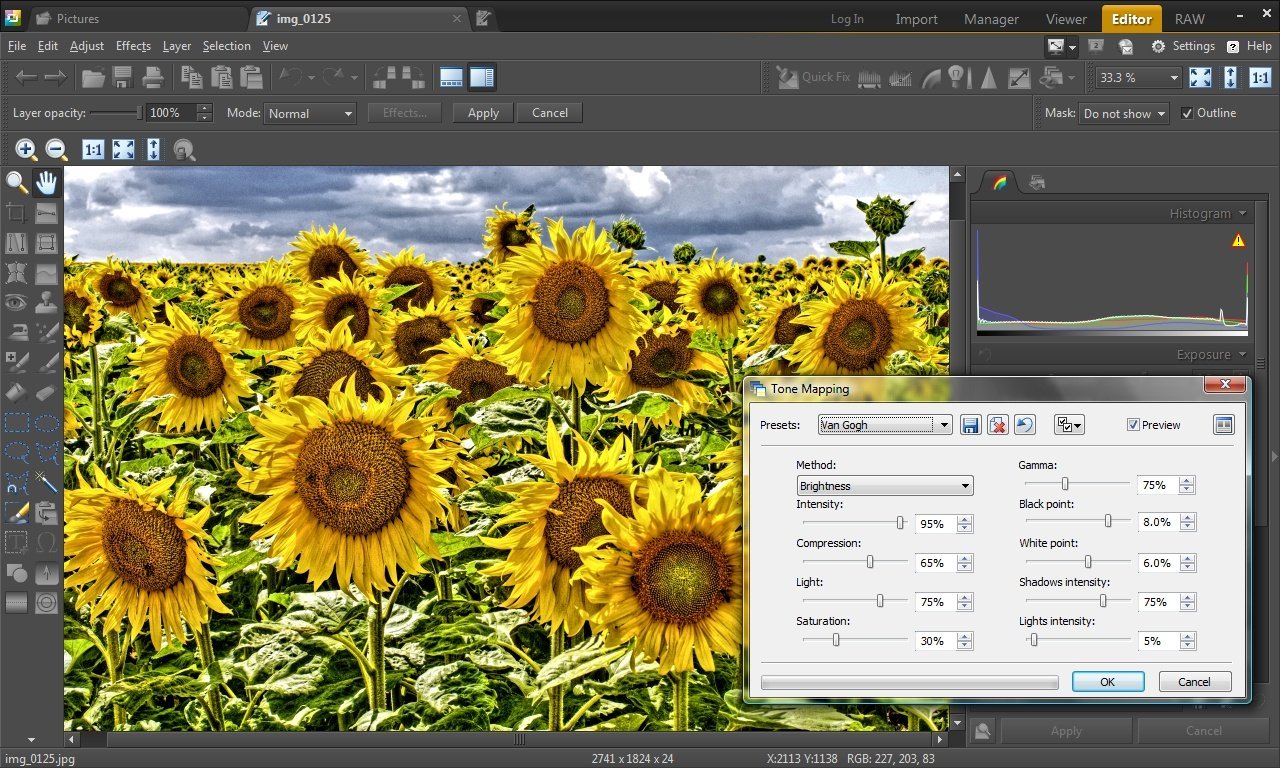Click the Saturation slider handle
This screenshot has height=768, width=1280.
click(x=836, y=640)
